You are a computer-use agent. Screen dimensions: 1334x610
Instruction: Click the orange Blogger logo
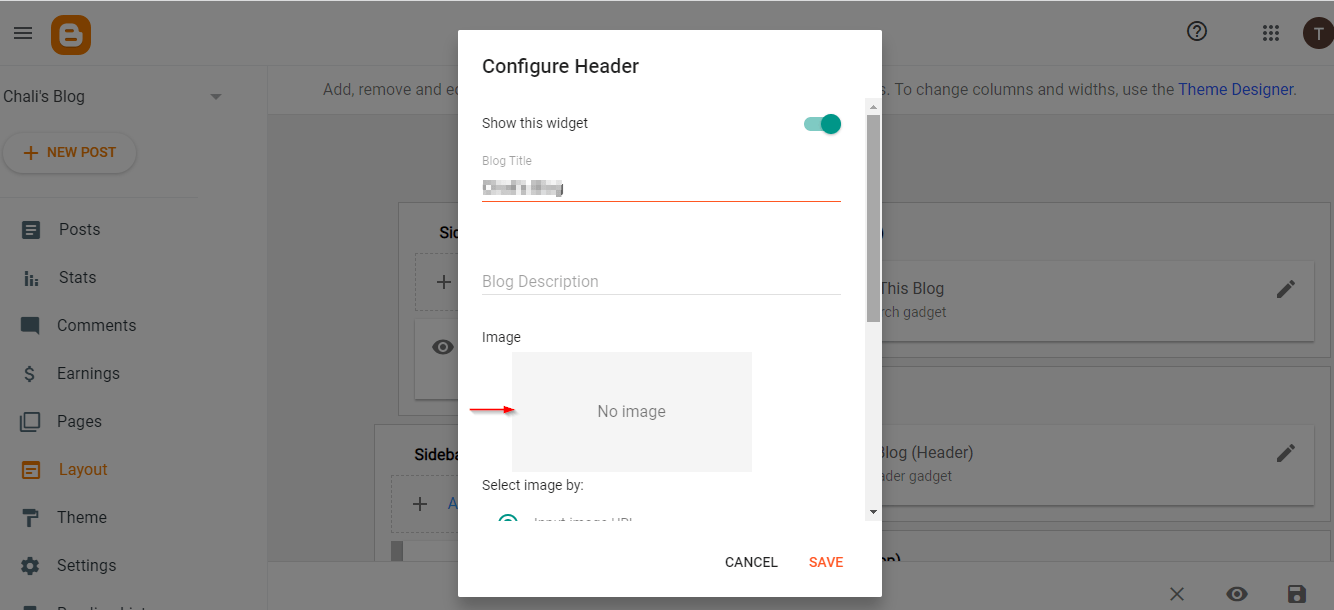pos(71,34)
